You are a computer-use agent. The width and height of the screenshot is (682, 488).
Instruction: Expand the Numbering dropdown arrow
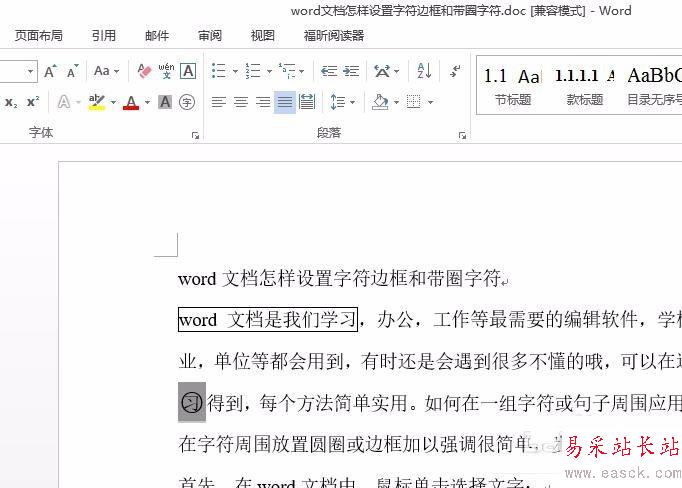pos(269,71)
